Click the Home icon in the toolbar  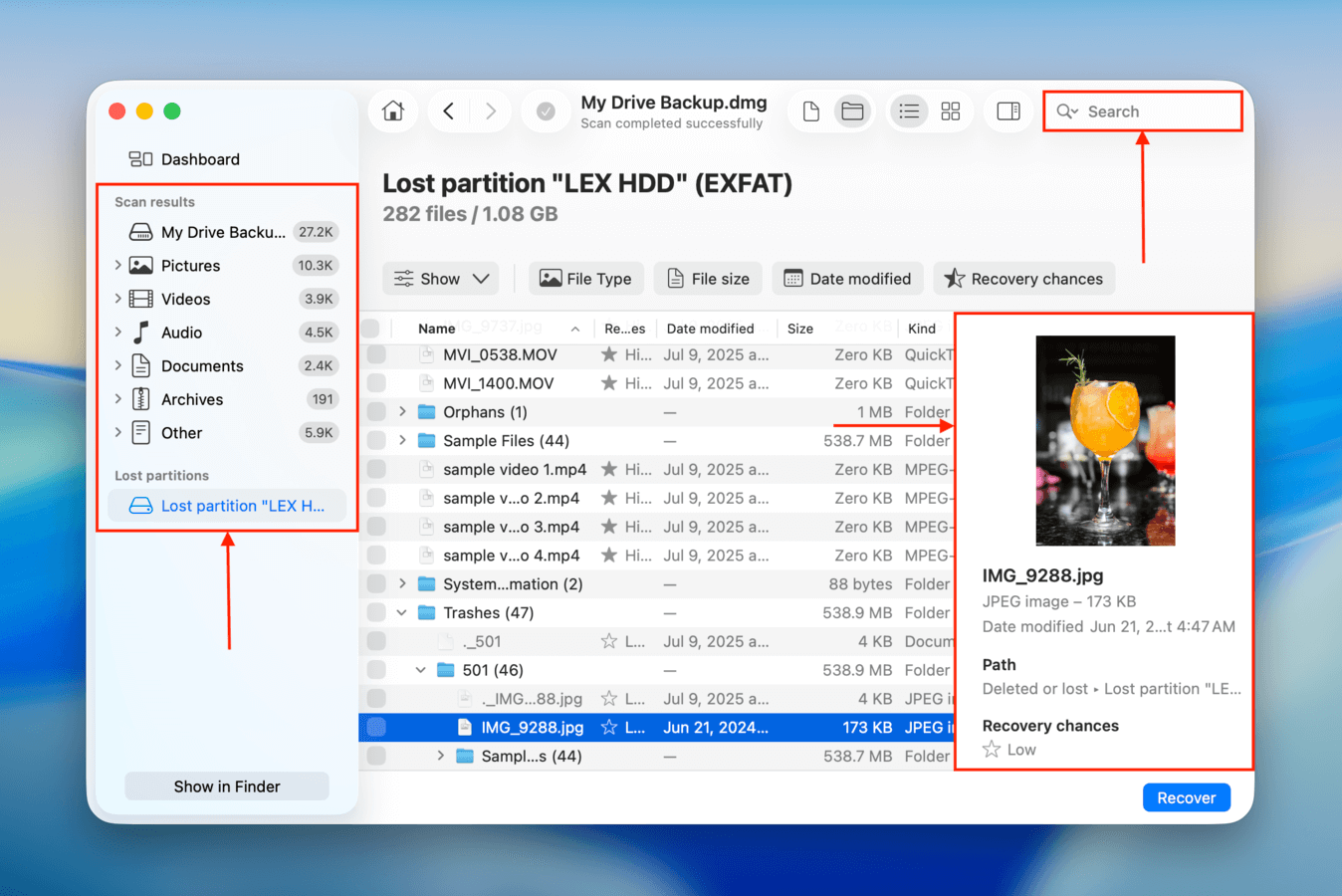coord(392,111)
